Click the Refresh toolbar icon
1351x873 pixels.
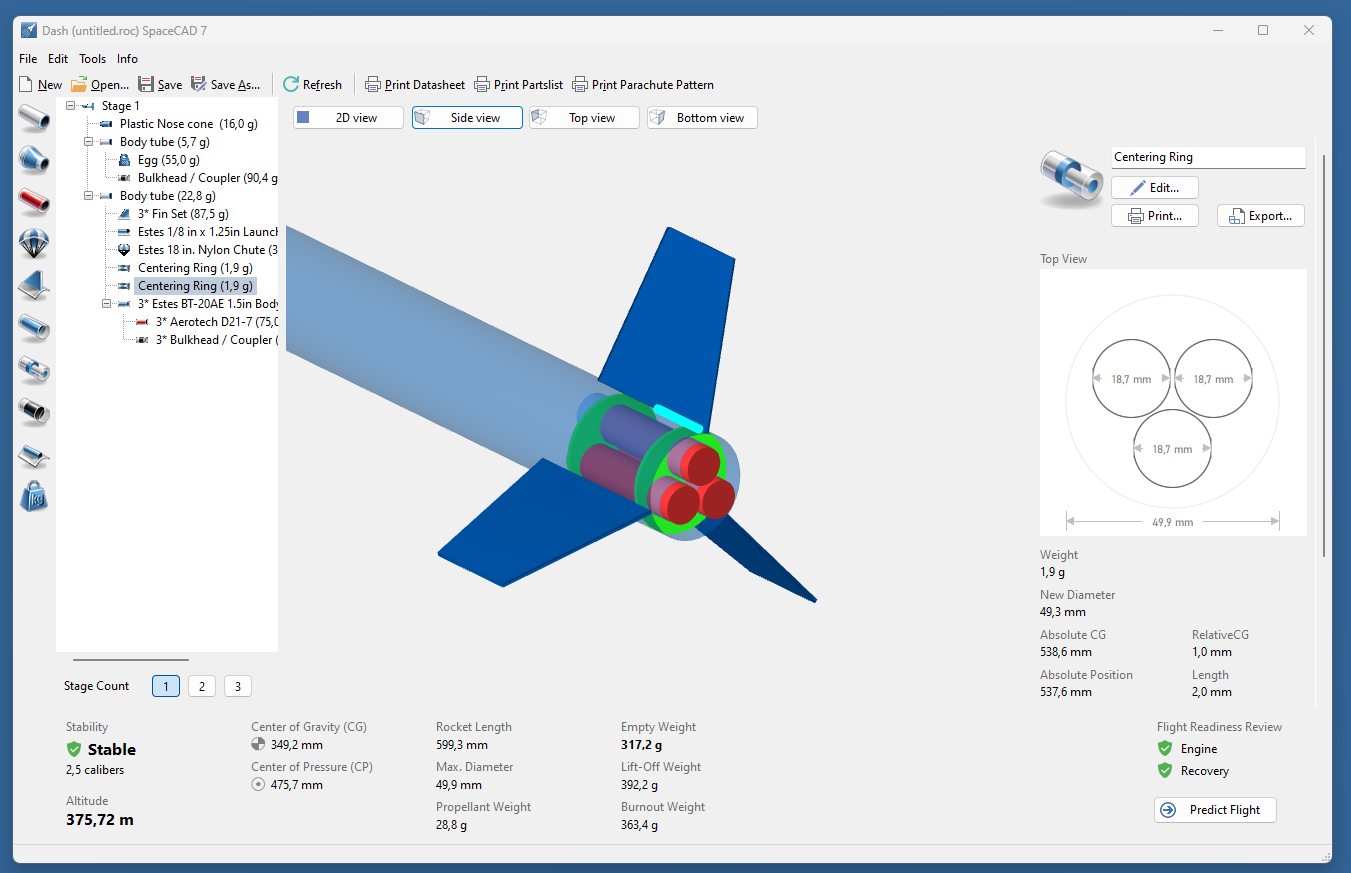[291, 85]
